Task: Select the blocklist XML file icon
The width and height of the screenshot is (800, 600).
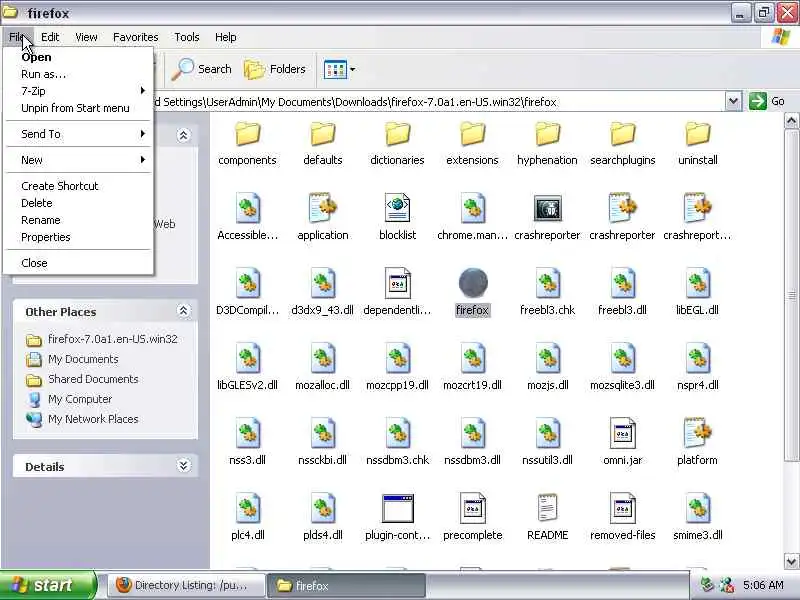Action: point(397,208)
